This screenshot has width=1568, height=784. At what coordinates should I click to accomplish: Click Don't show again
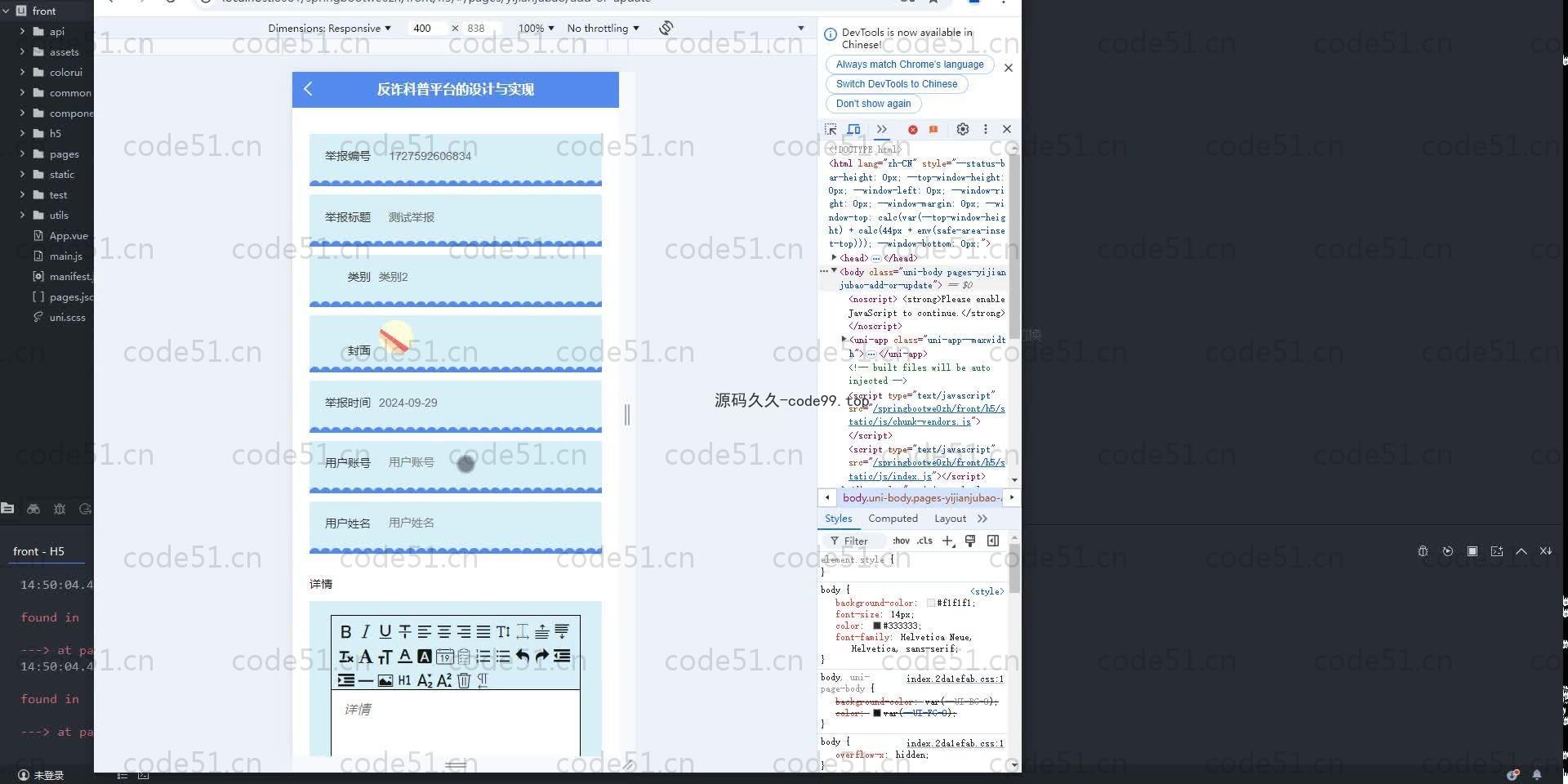873,104
